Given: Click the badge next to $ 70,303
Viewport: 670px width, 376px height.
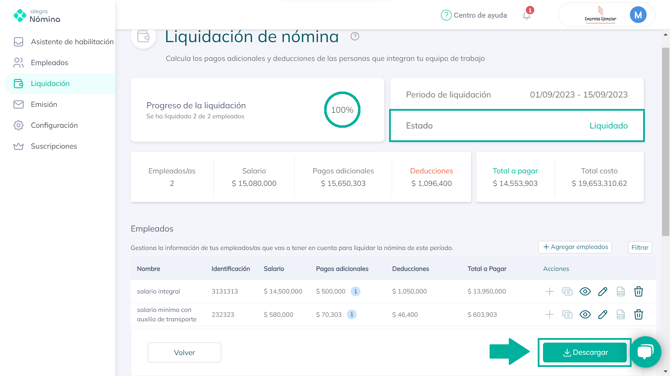Looking at the screenshot, I should point(352,314).
